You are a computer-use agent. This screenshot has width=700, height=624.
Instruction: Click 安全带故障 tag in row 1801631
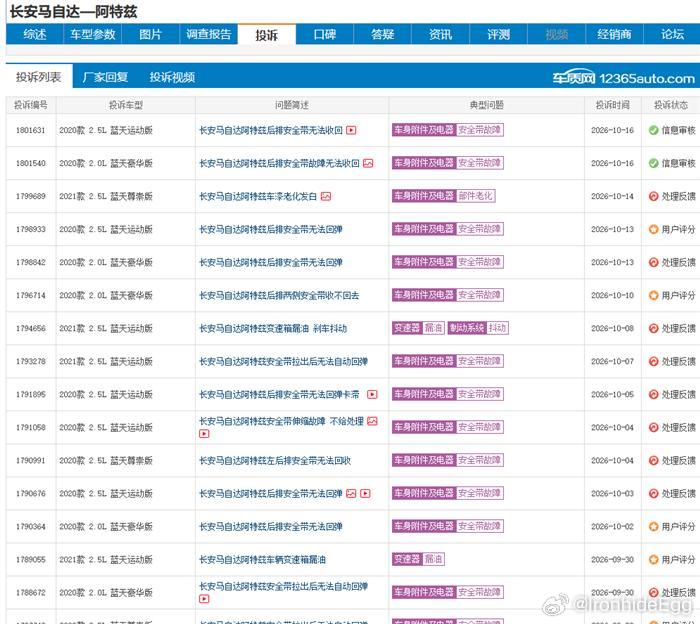(x=479, y=130)
